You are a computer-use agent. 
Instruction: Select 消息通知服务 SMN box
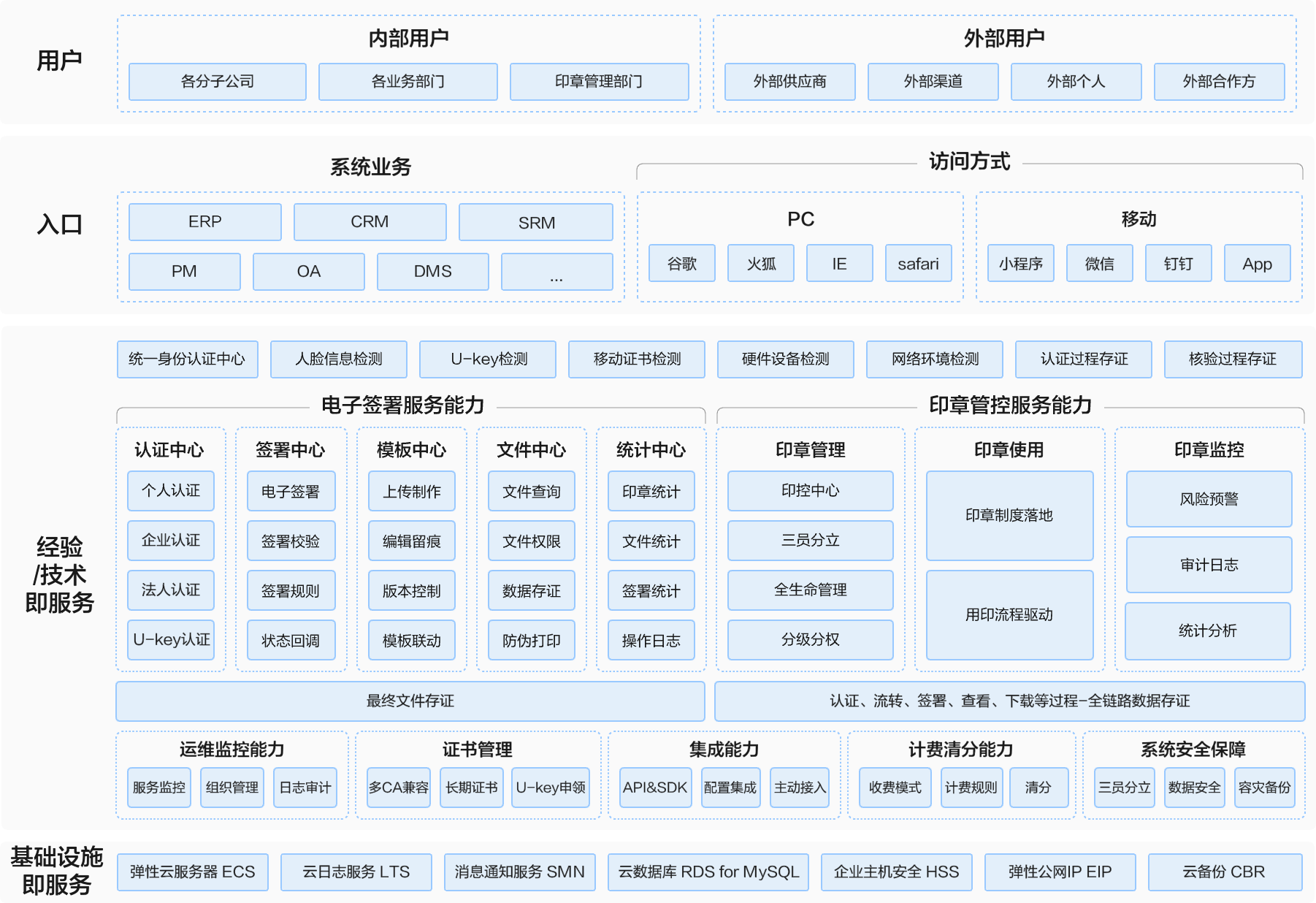tap(520, 872)
